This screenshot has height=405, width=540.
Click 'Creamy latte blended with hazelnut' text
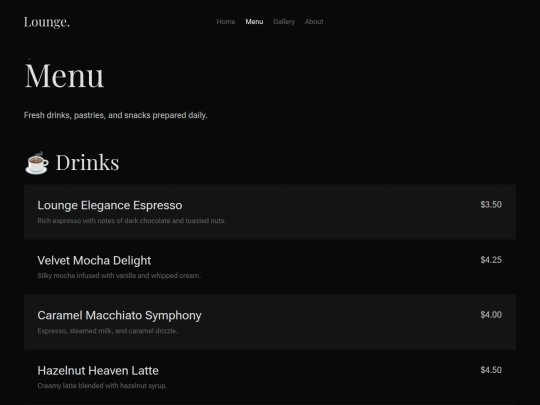102,386
